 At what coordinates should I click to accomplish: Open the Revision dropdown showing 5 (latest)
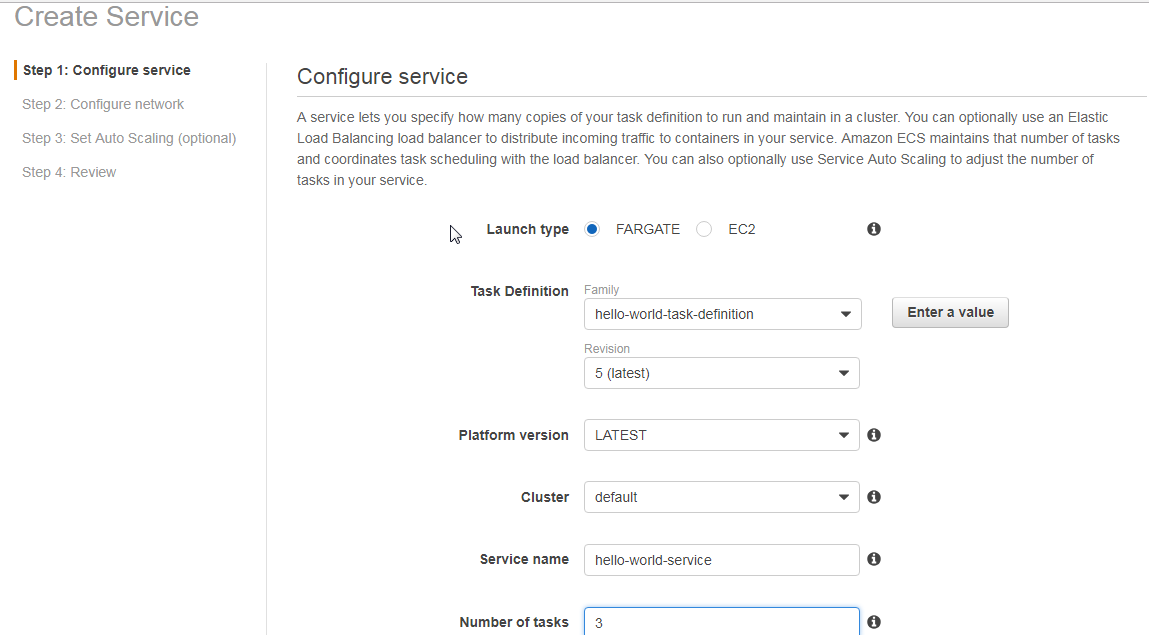[722, 373]
